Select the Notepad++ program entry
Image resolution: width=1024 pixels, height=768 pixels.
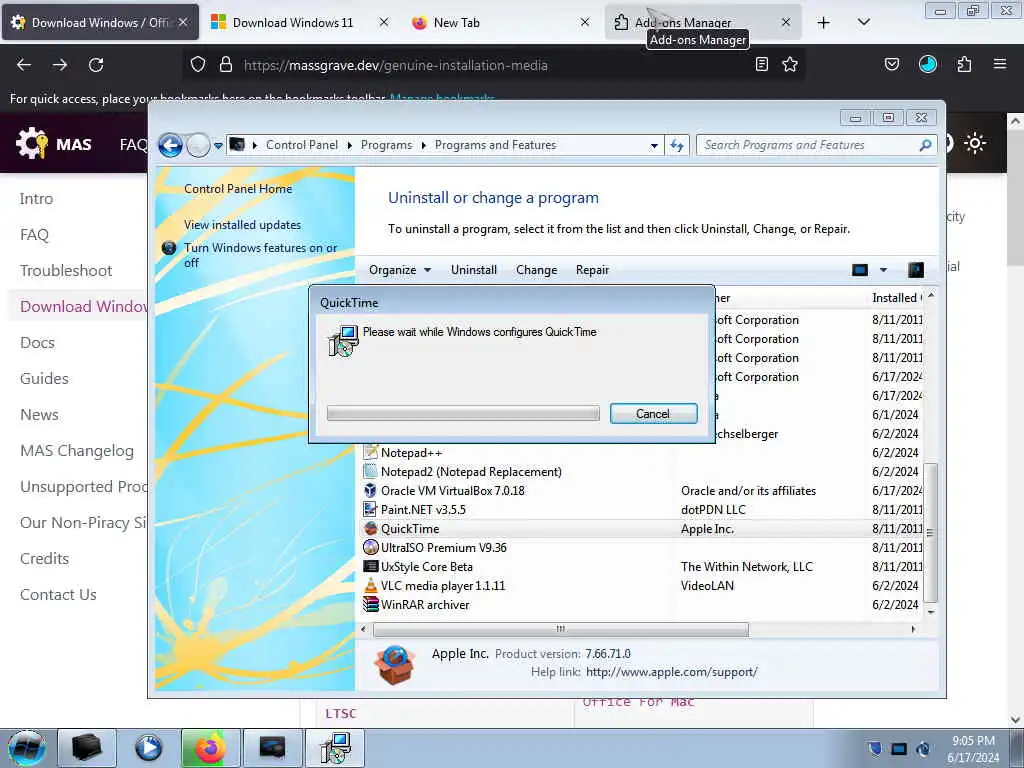point(412,453)
